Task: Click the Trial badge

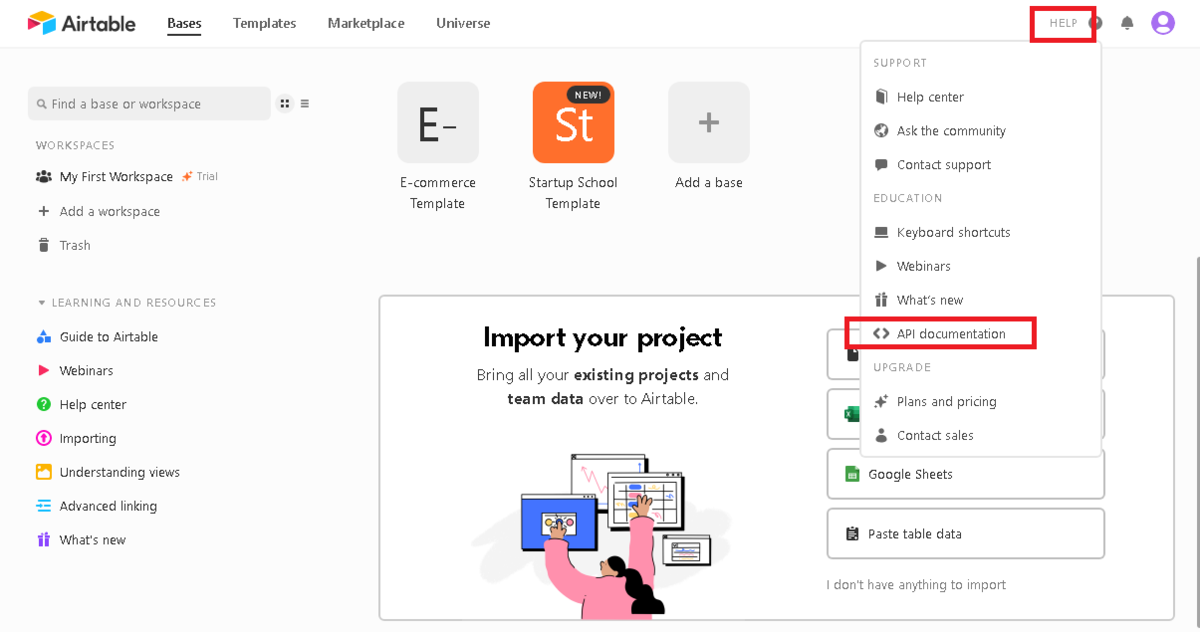Action: (x=199, y=177)
